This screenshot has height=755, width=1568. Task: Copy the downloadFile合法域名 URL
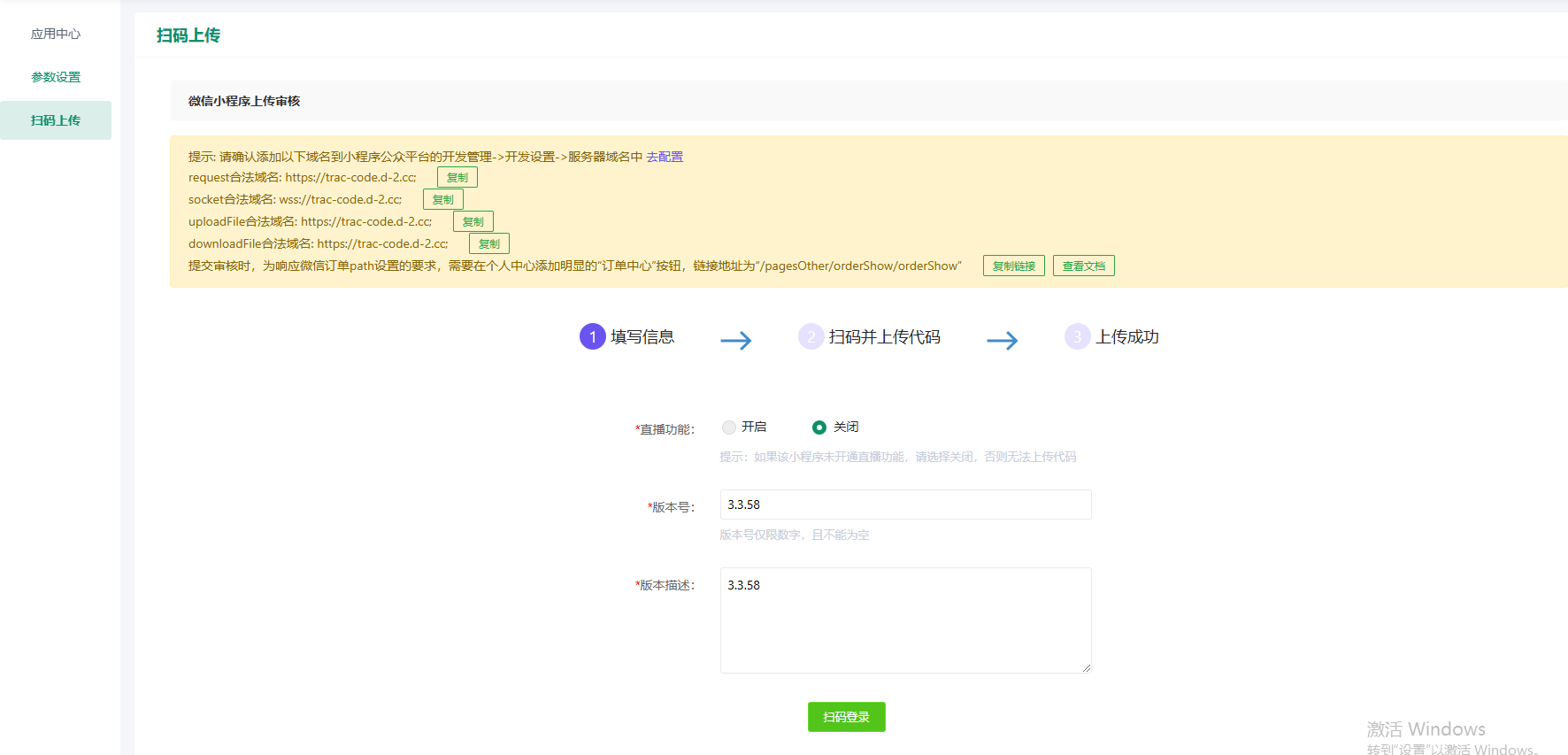click(488, 243)
